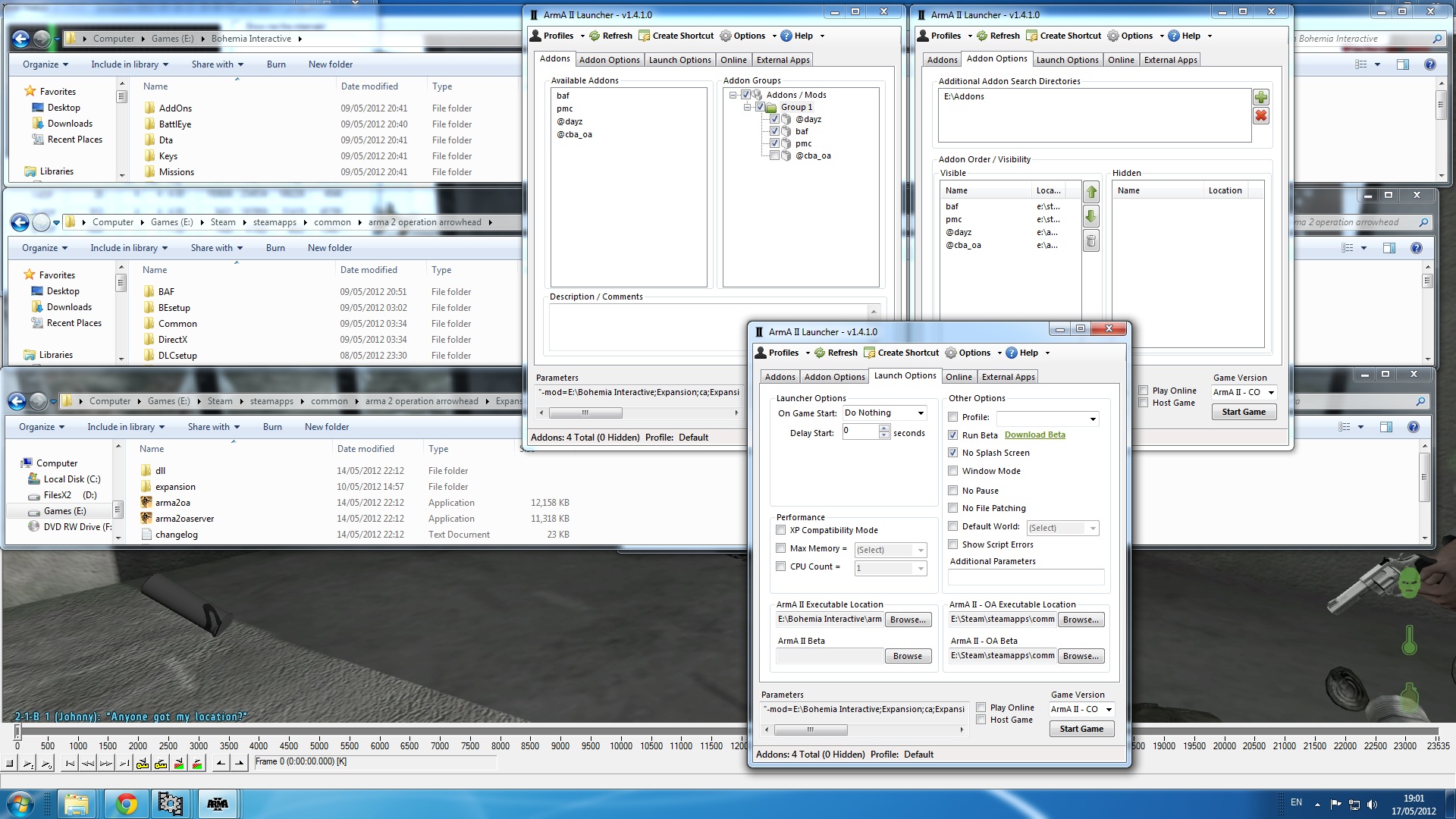Open Profiles menu in front launcher
This screenshot has height=819, width=1456.
783,353
